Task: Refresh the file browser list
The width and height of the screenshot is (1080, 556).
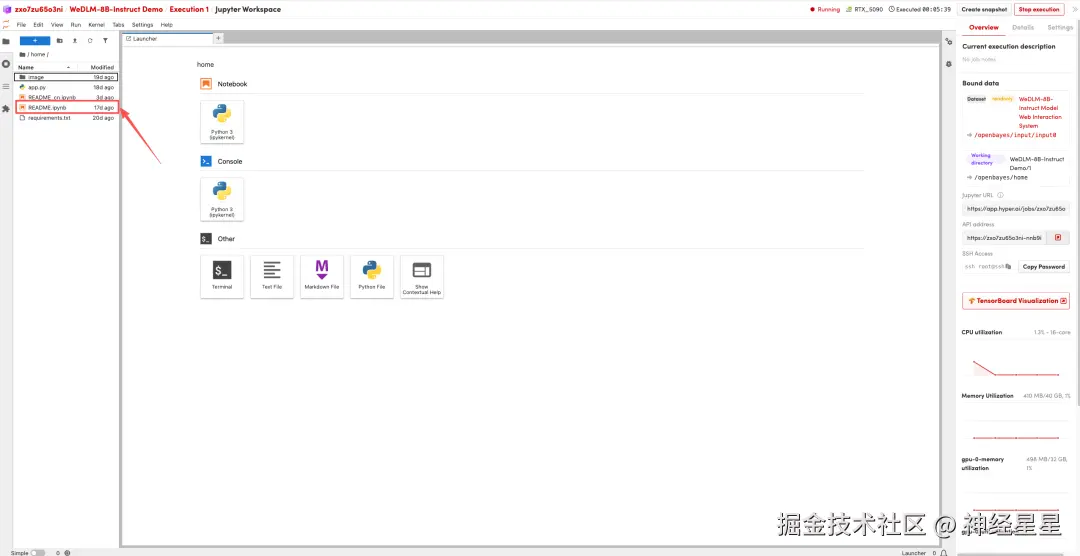Action: (x=90, y=41)
